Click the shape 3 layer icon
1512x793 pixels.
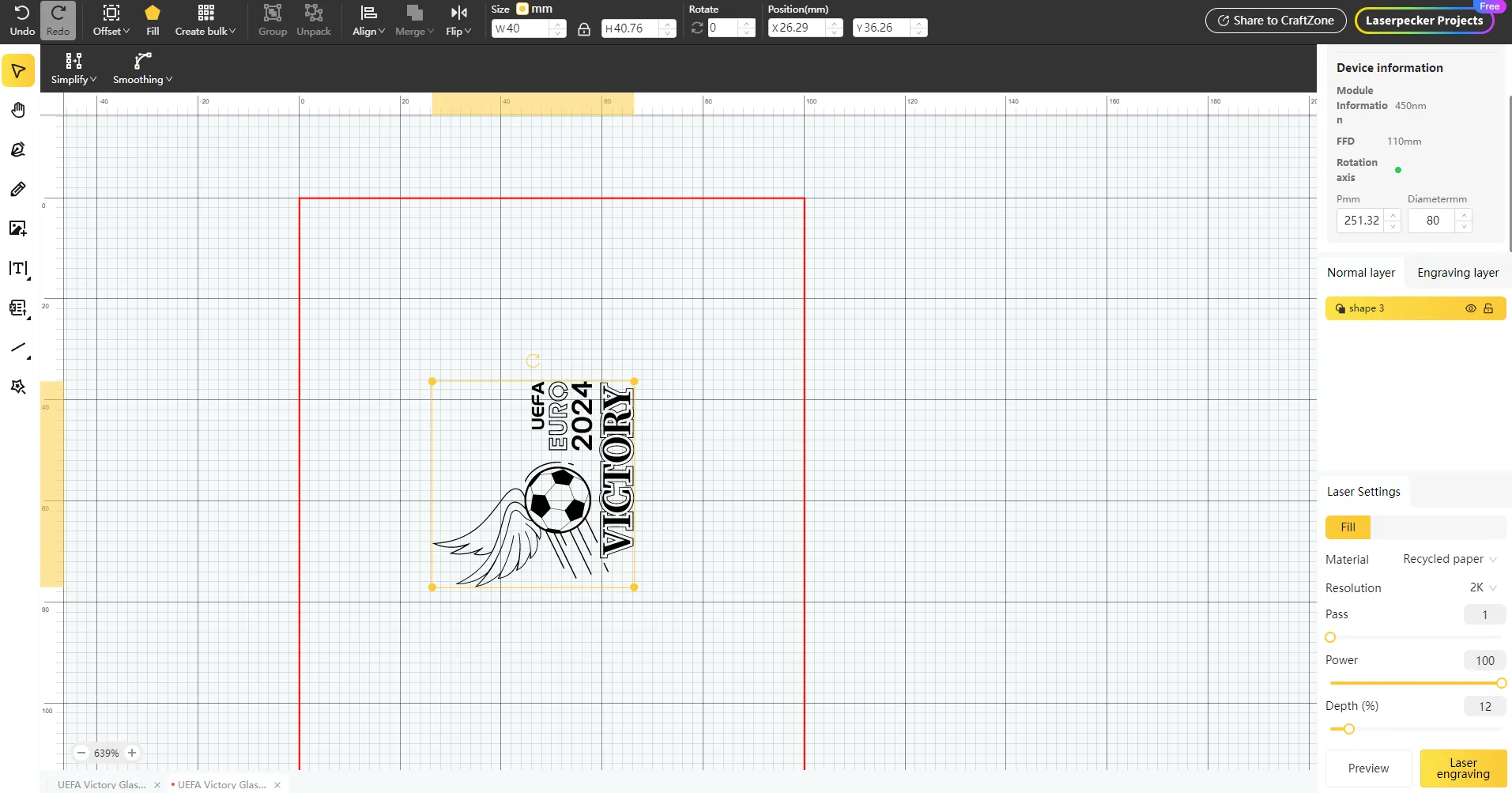(x=1340, y=308)
